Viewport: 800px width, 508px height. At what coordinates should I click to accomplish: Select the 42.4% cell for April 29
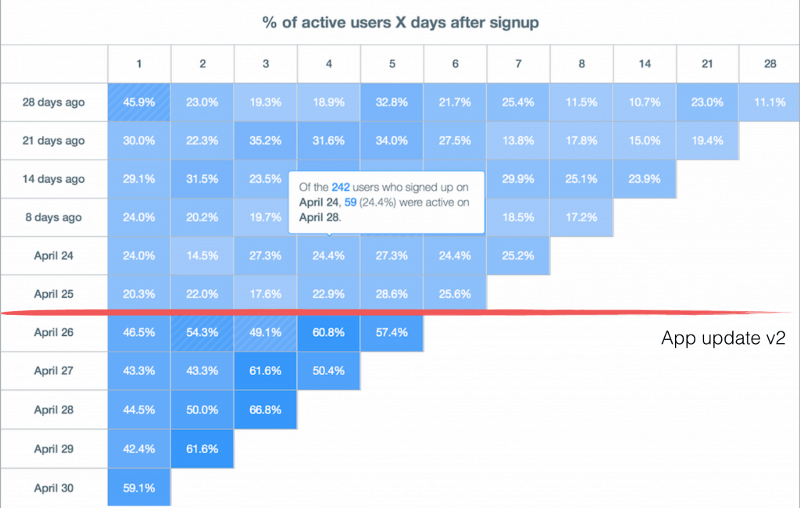[x=139, y=447]
